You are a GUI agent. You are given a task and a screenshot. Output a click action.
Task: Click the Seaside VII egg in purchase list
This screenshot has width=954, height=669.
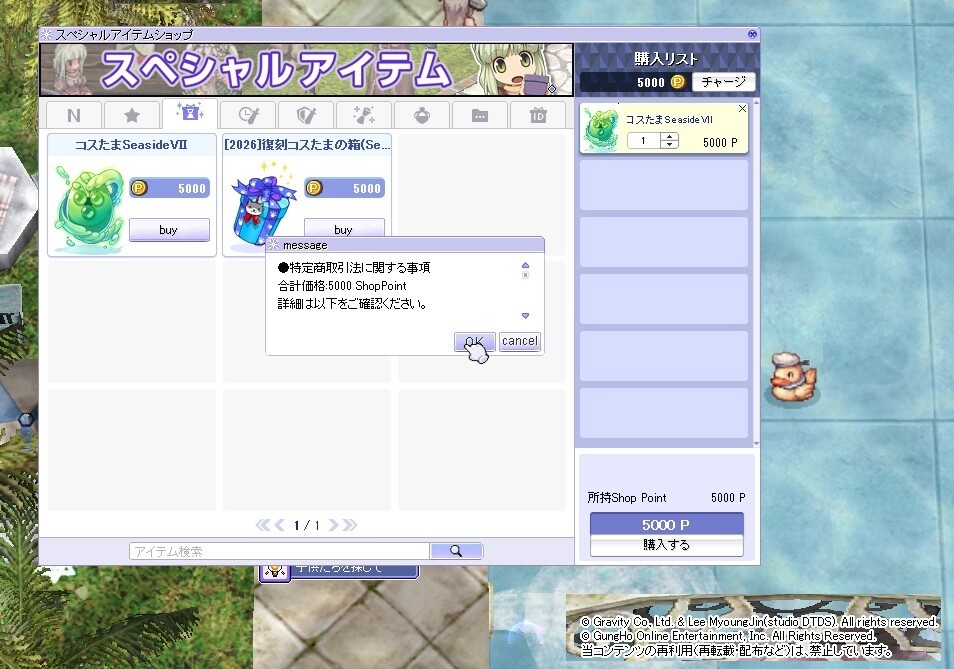click(x=601, y=129)
